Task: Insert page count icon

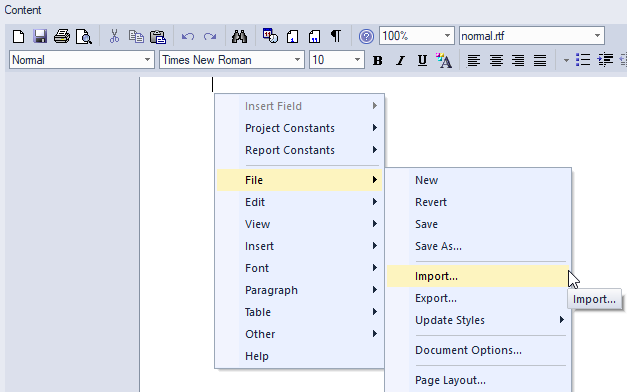Action: pyautogui.click(x=315, y=36)
